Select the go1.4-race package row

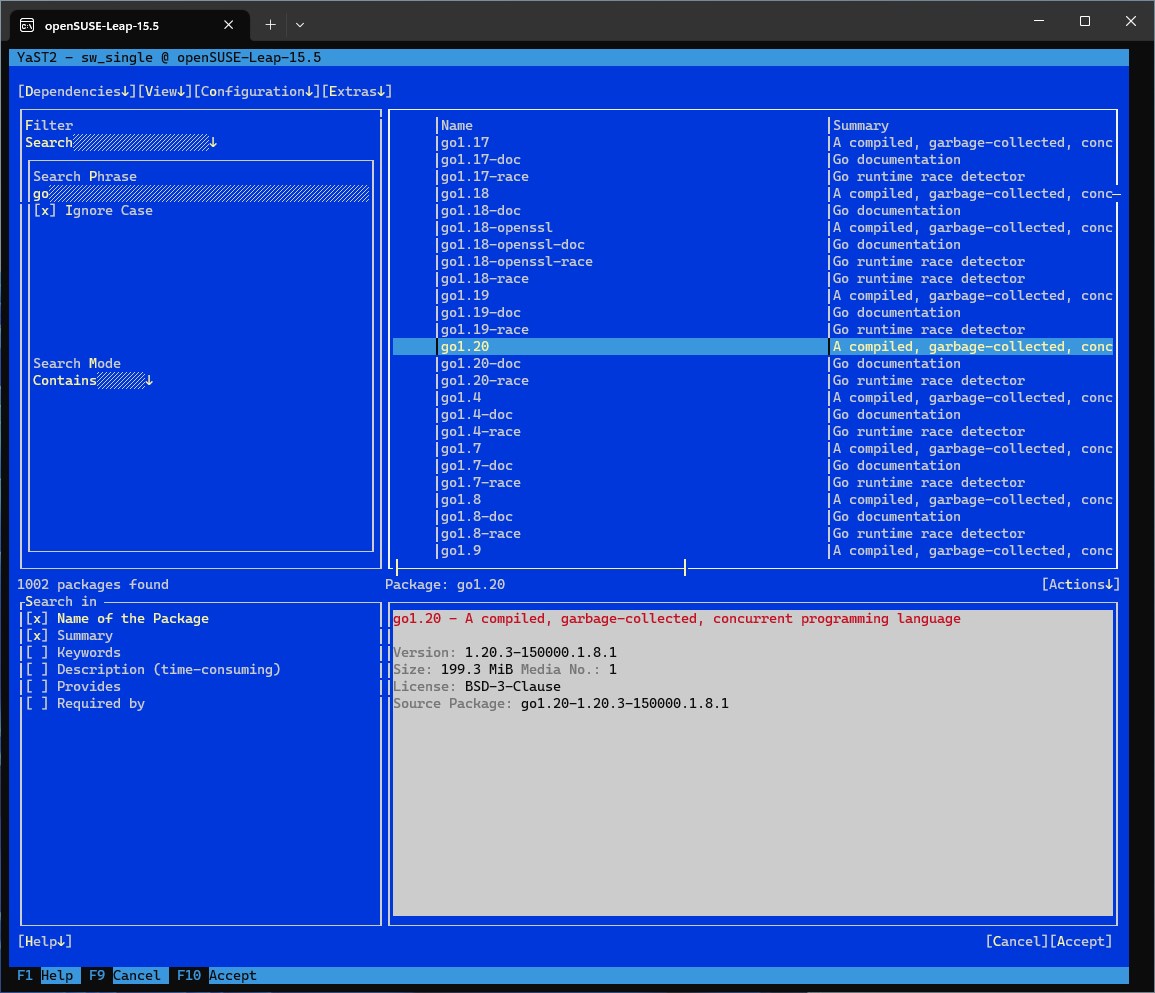tap(753, 432)
